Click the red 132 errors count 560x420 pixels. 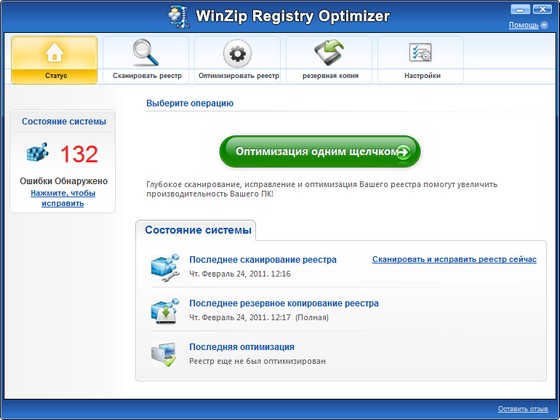click(79, 154)
